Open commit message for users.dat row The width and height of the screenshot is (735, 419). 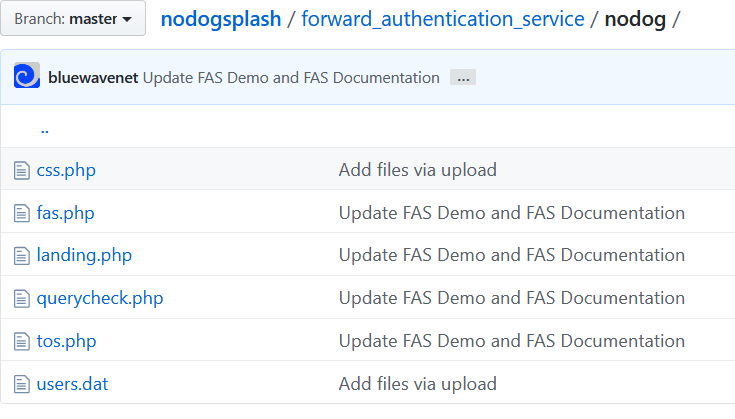click(x=418, y=384)
